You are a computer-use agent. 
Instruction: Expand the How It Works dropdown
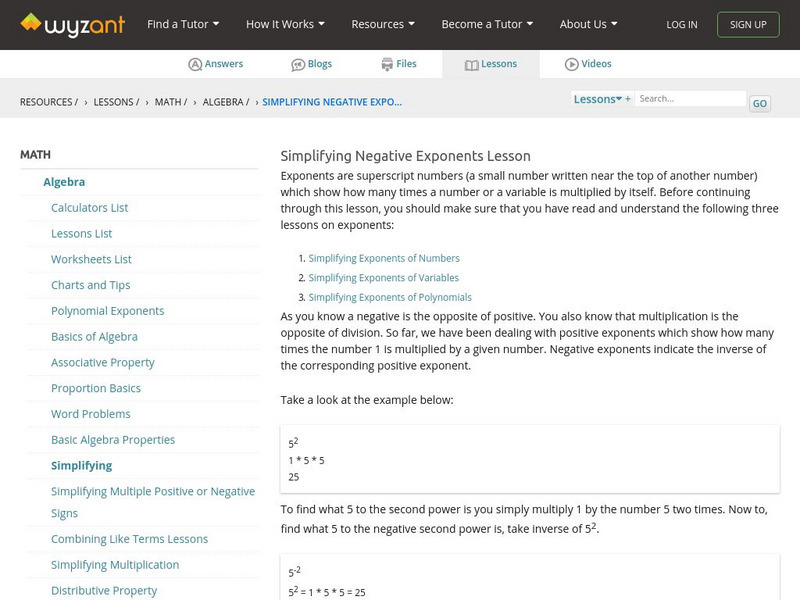click(286, 24)
